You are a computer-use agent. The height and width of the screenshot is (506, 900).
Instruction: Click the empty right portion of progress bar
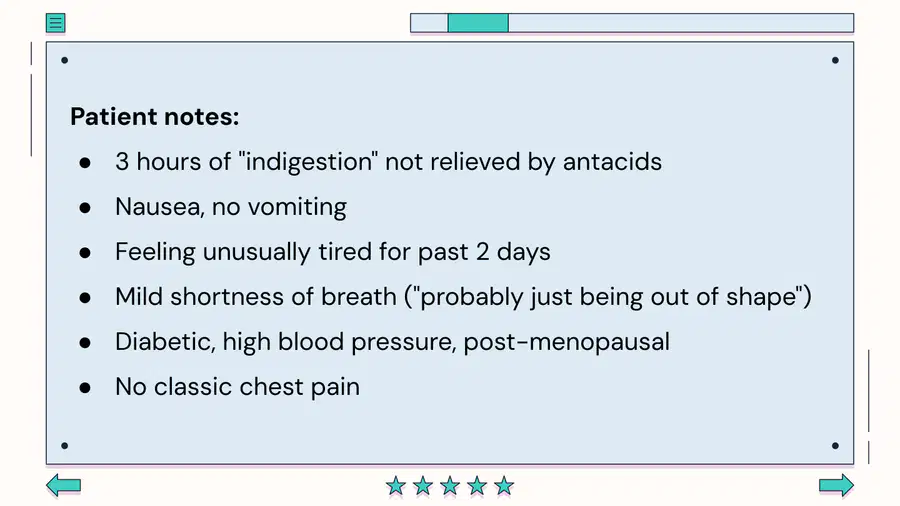681,23
